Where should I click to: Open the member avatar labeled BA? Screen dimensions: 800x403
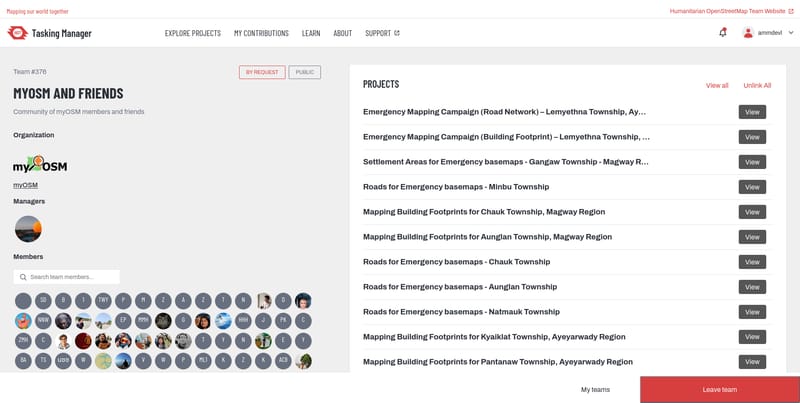(x=23, y=361)
